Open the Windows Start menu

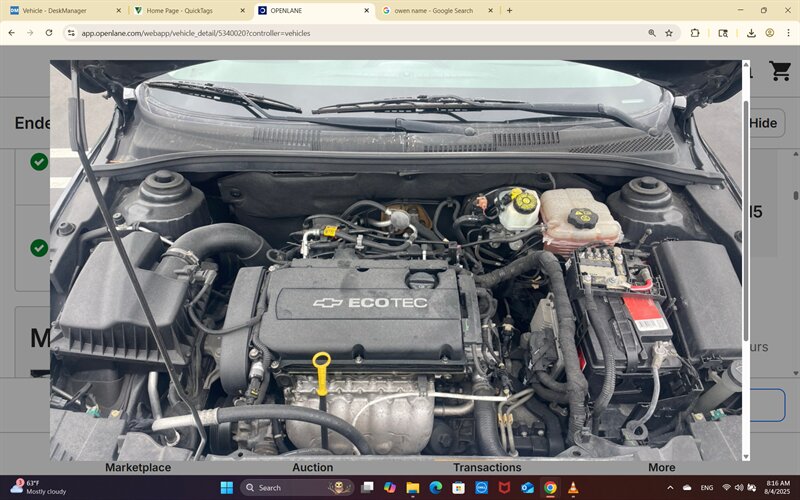[227, 488]
